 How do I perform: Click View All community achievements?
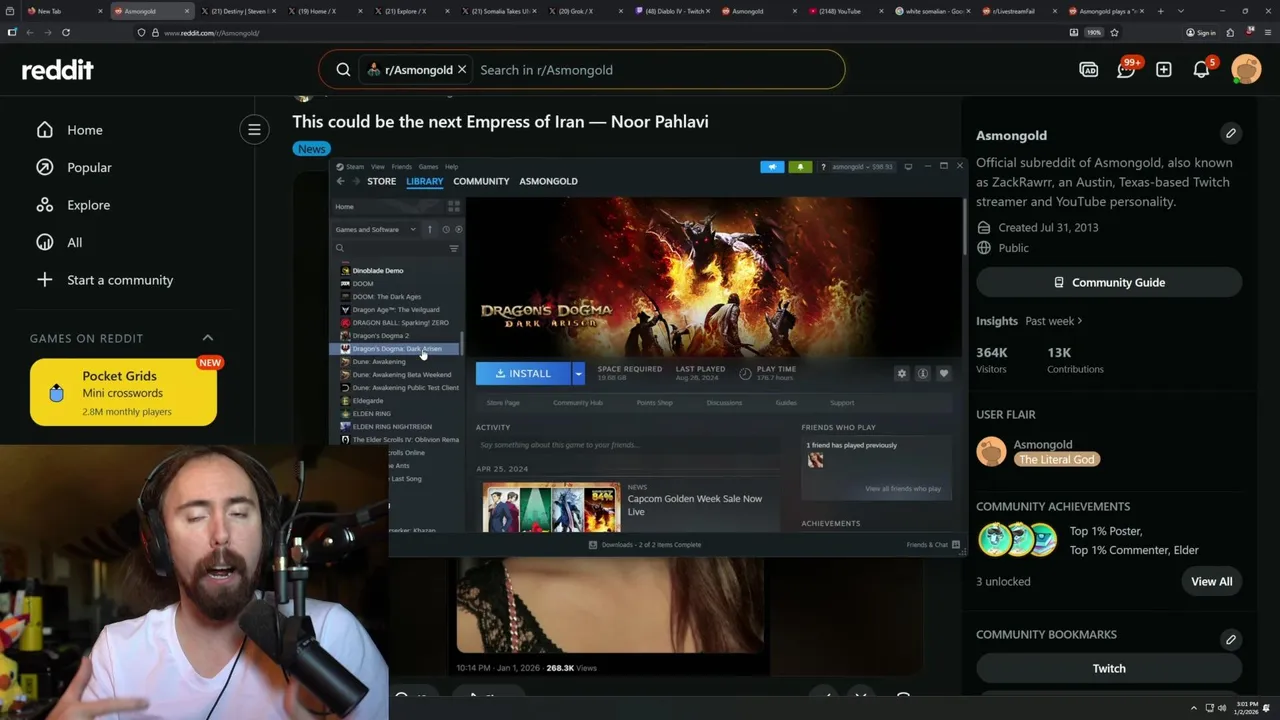pos(1211,581)
